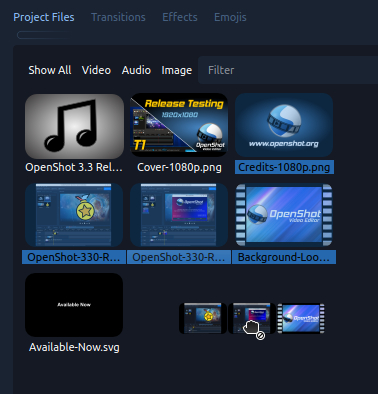Image resolution: width=378 pixels, height=394 pixels.
Task: Select the Cover-1080p.png Release Testing thumbnail
Action: pyautogui.click(x=179, y=125)
